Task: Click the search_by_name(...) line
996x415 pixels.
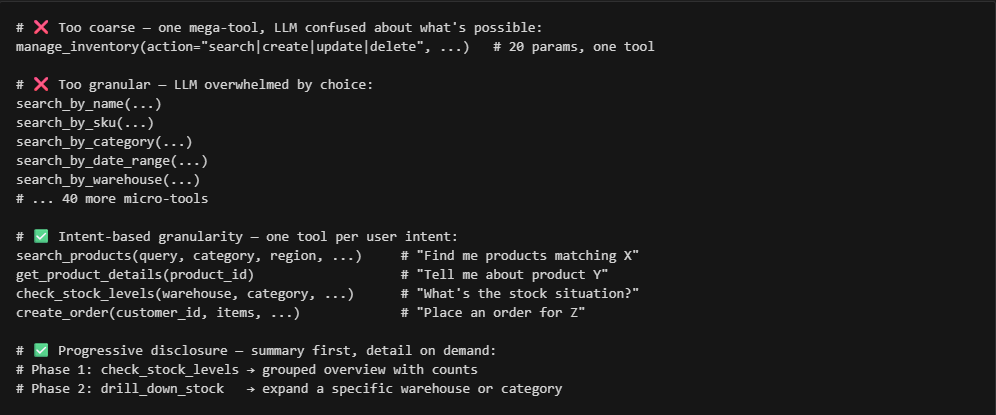Action: [89, 104]
